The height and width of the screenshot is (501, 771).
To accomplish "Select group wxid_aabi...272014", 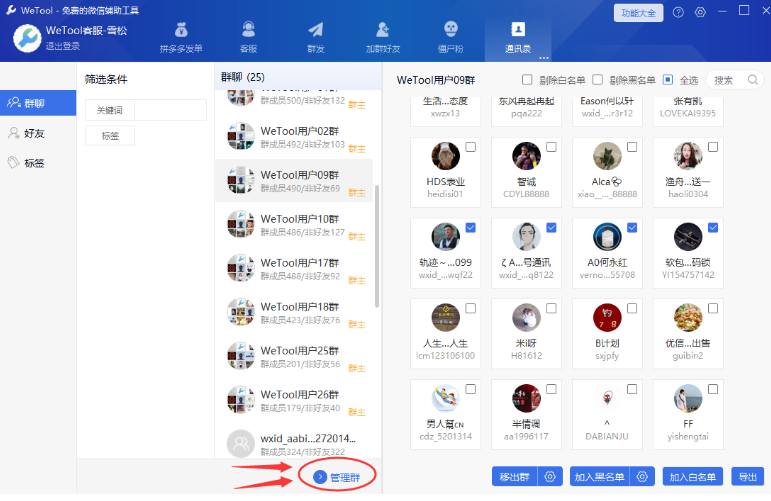I will pos(294,442).
